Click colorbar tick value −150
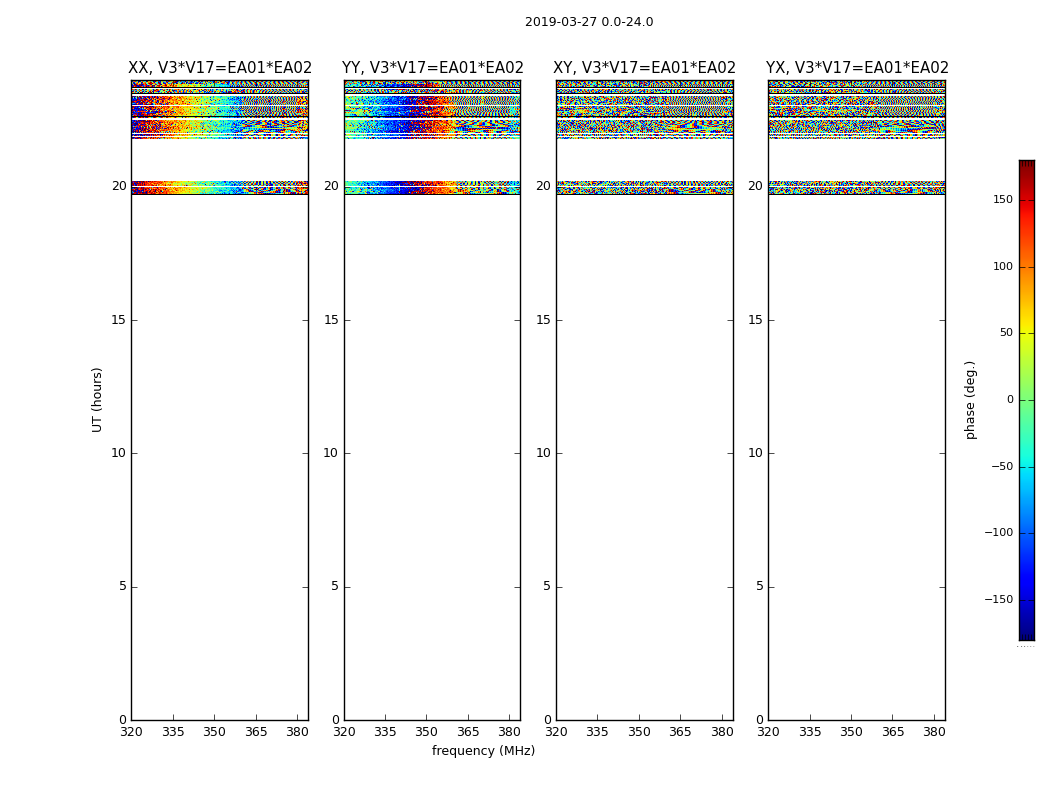Screen dimensions: 1050x800 [998, 599]
